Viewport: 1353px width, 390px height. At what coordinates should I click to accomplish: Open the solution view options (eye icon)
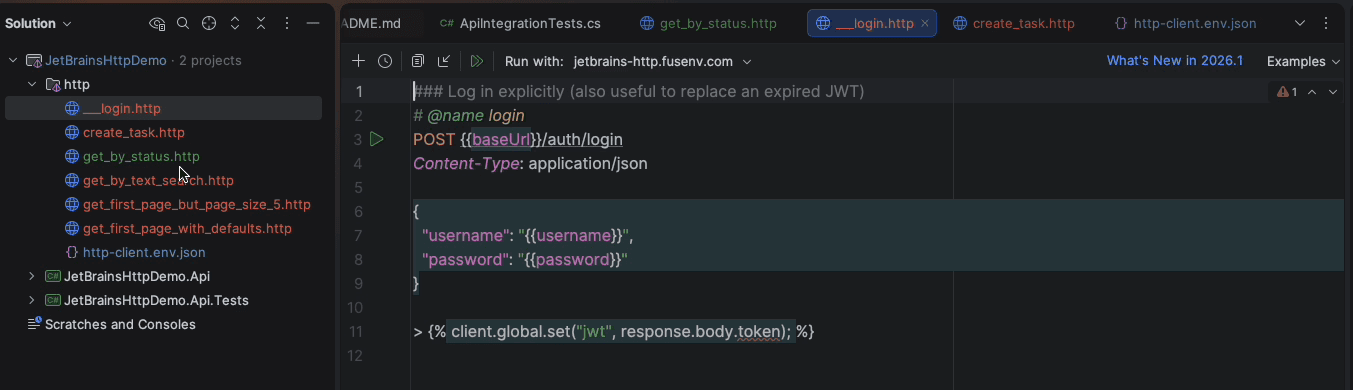(x=157, y=23)
